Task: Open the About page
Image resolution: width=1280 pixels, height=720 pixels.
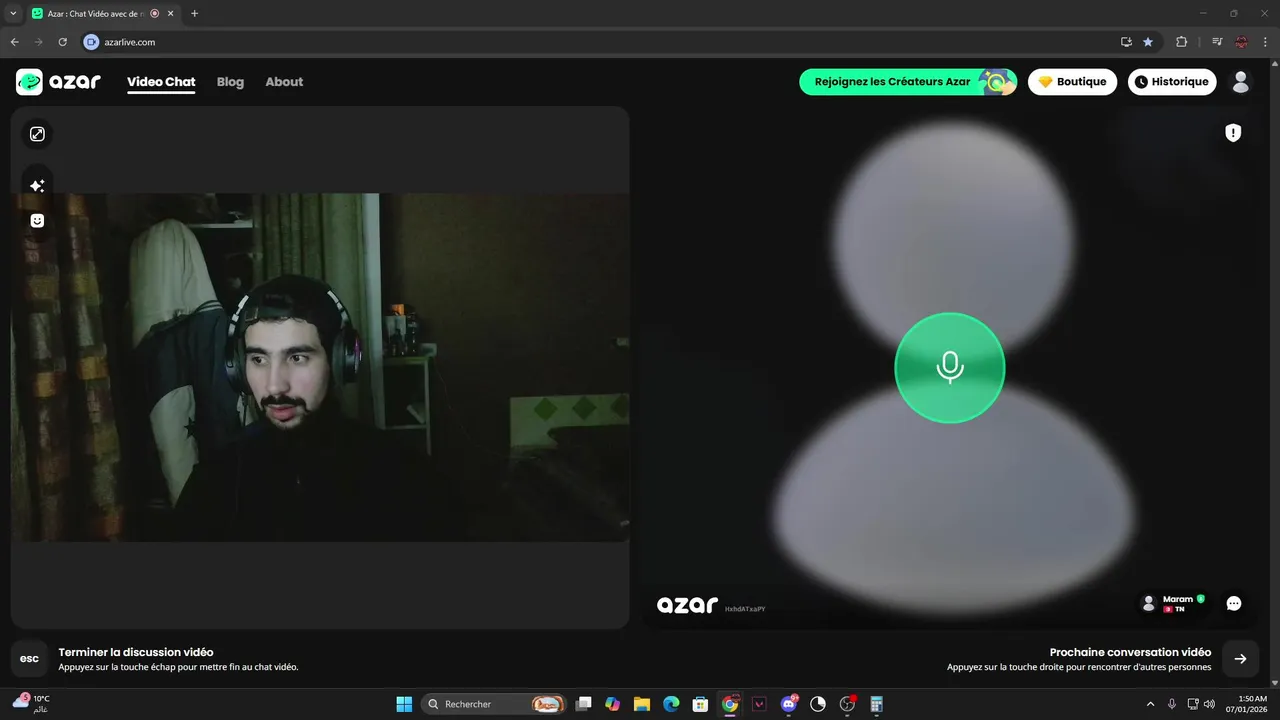Action: click(x=284, y=82)
